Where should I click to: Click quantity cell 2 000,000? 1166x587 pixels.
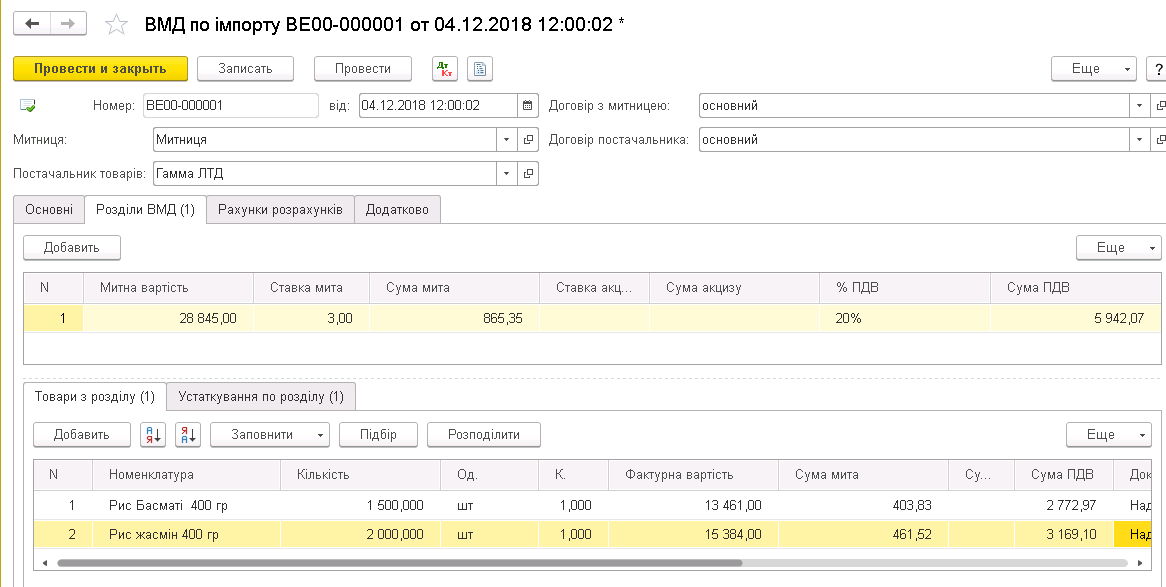click(360, 534)
